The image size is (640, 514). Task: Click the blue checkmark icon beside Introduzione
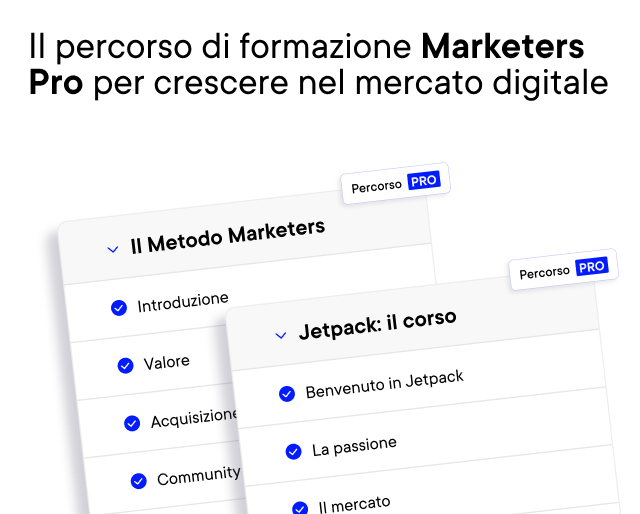click(x=119, y=308)
